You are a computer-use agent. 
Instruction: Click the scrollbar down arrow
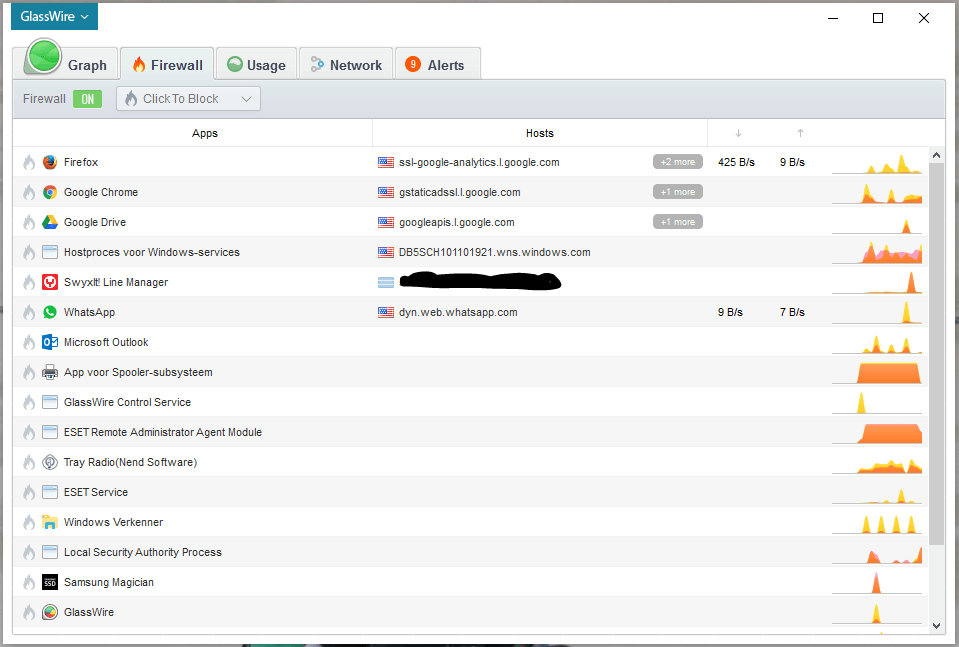tap(936, 626)
